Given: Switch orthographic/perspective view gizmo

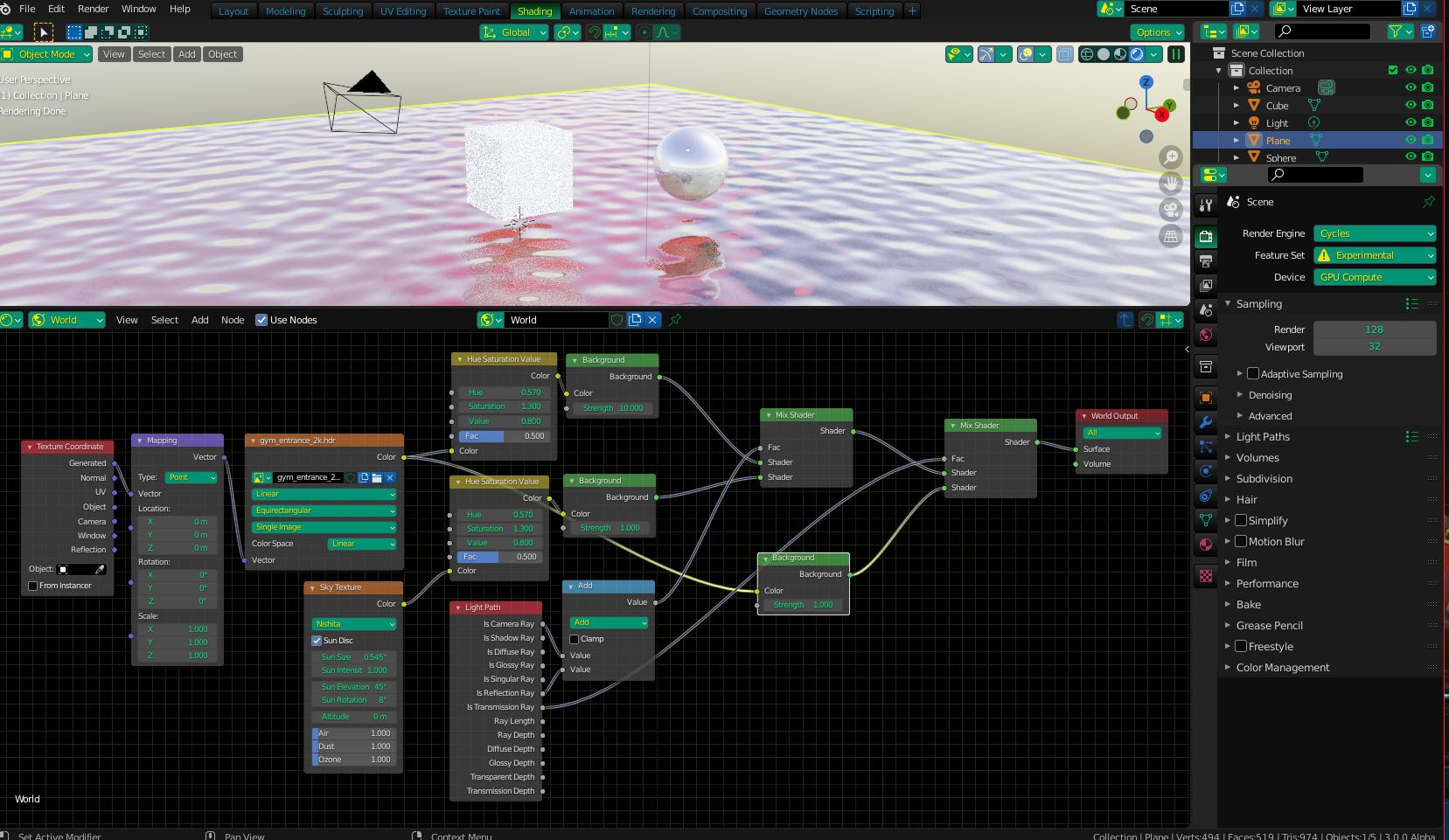Looking at the screenshot, I should point(1170,236).
